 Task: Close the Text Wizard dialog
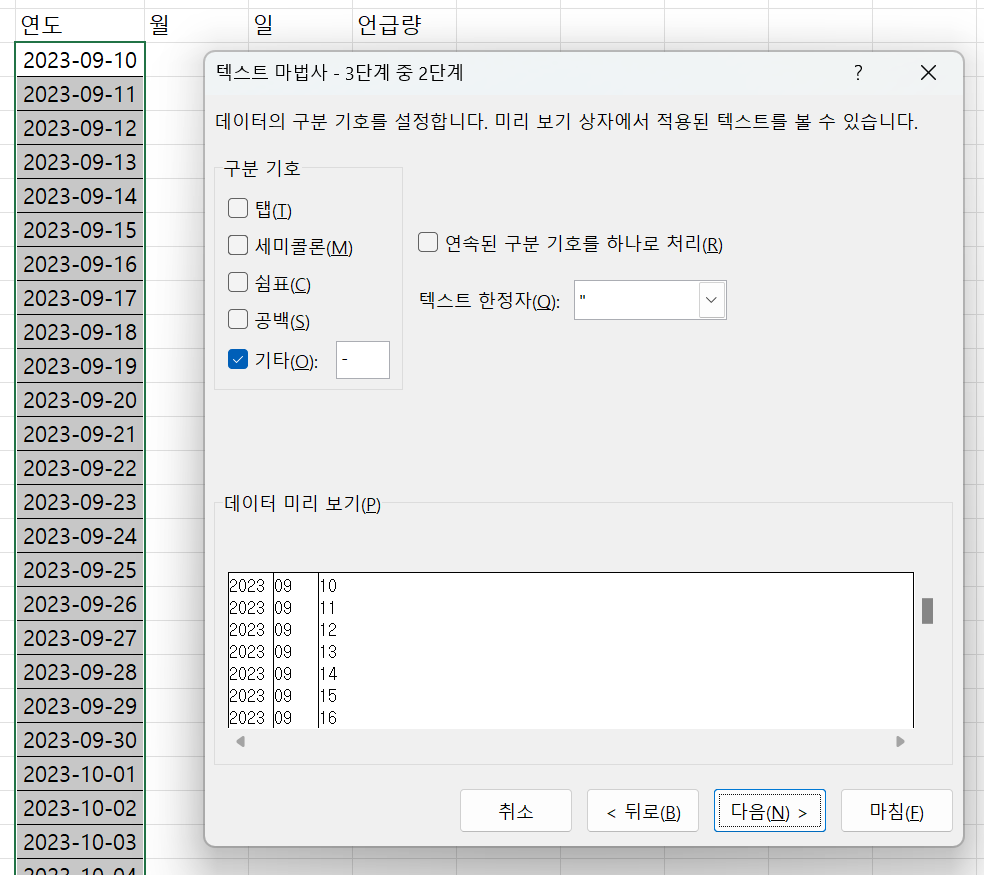coord(928,73)
